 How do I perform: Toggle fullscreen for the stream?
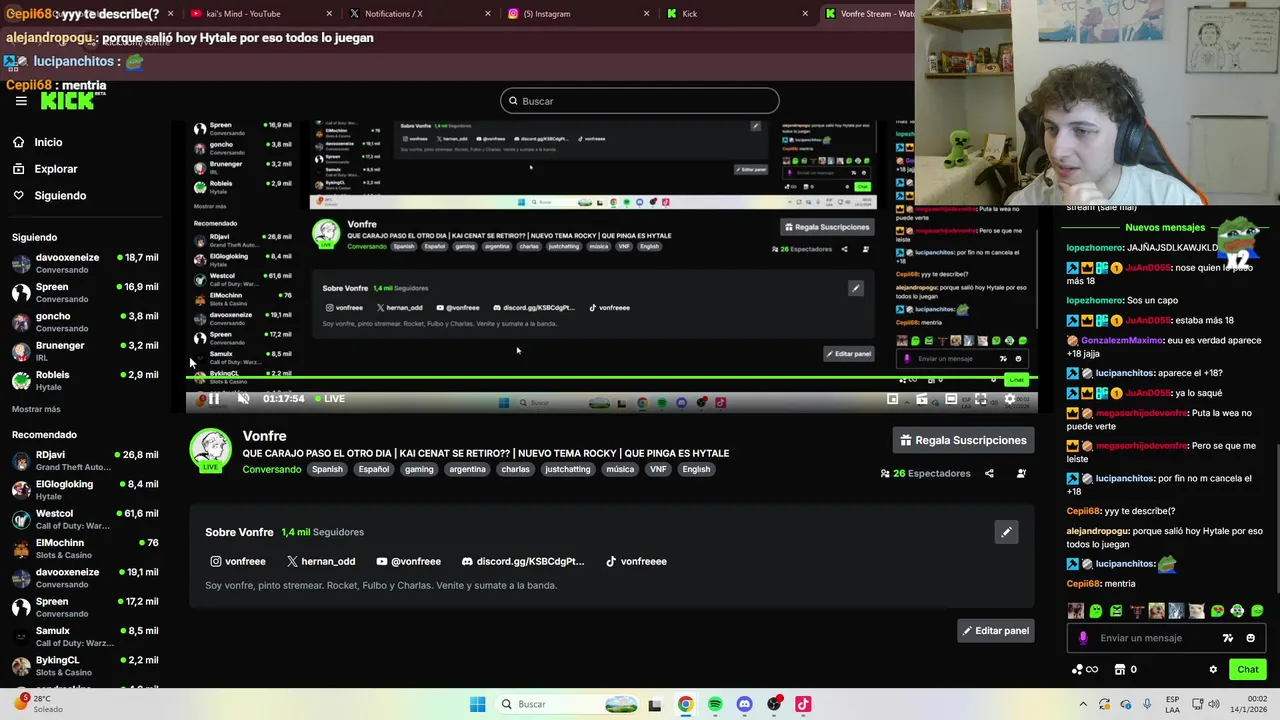[980, 399]
